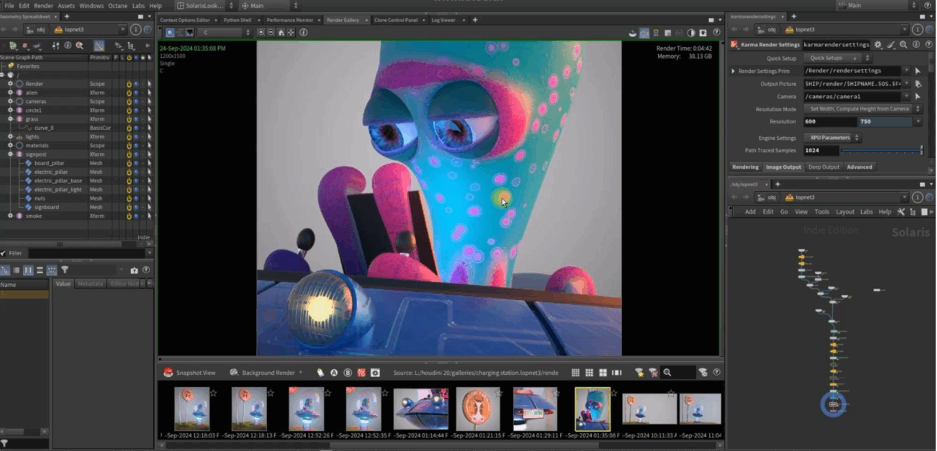Click the wrench icon in network editor toolbar
The width and height of the screenshot is (937, 451).
pos(900,211)
